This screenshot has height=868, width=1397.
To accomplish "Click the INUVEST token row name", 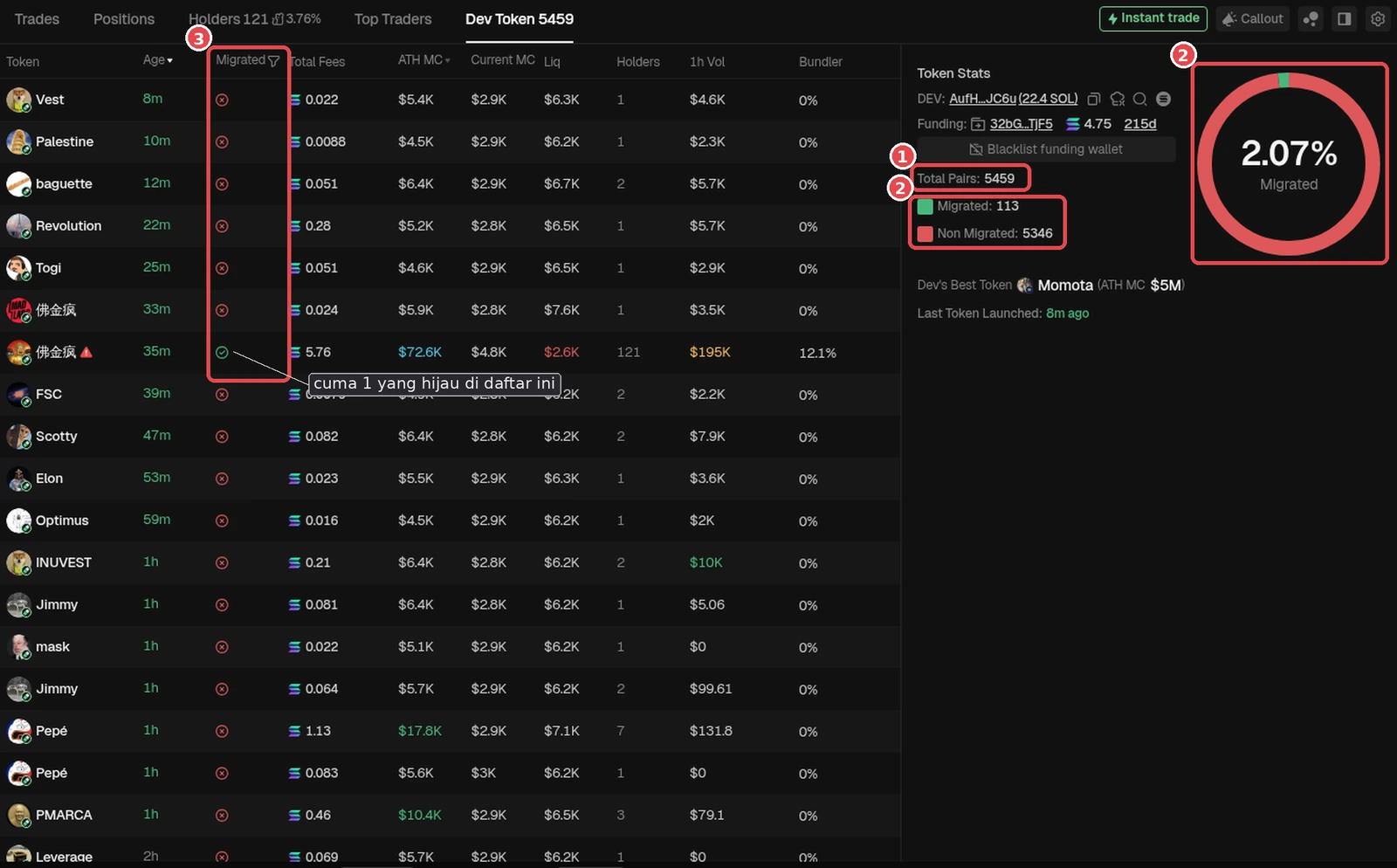I will point(64,563).
